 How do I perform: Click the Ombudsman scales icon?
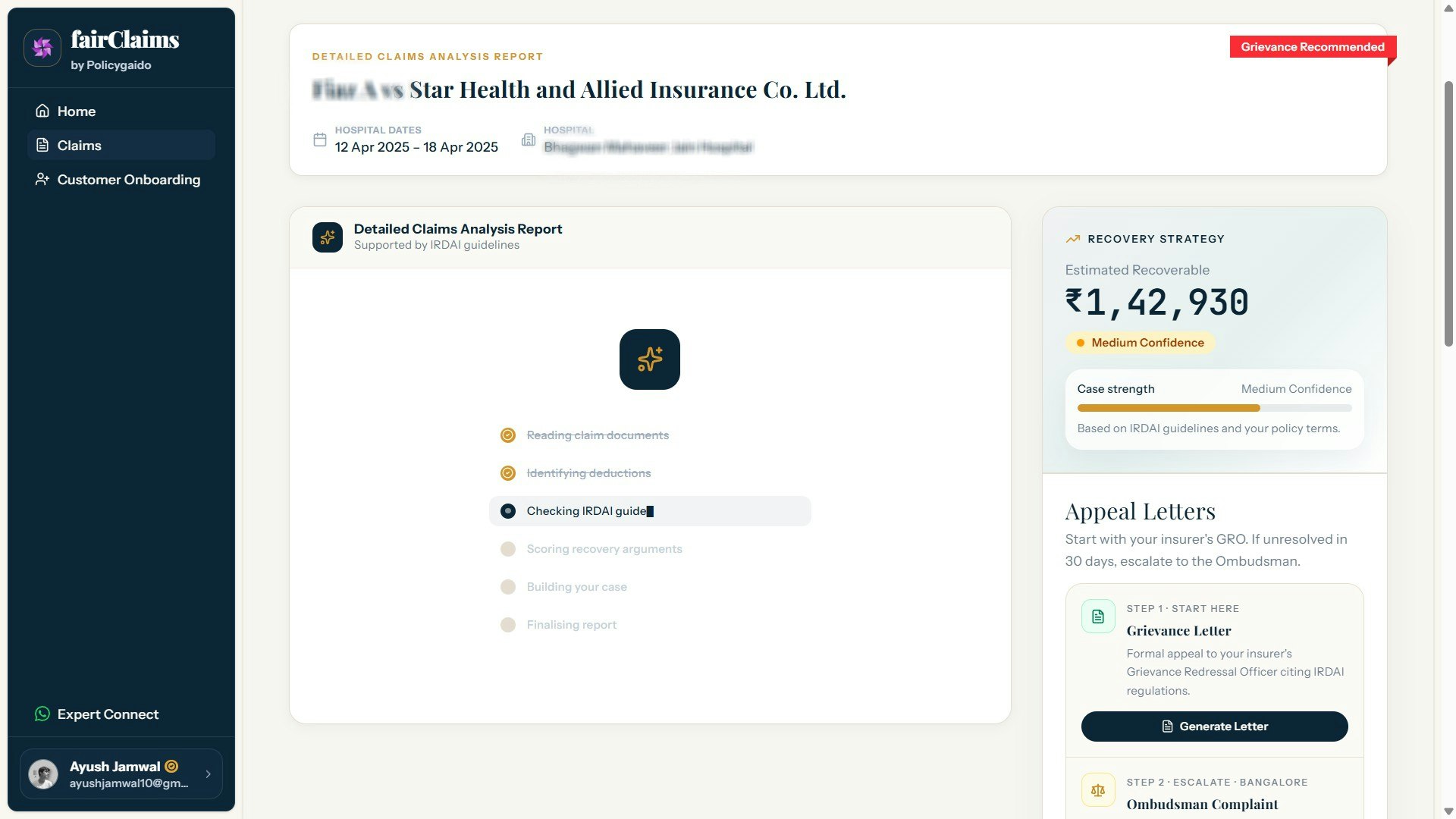1097,790
